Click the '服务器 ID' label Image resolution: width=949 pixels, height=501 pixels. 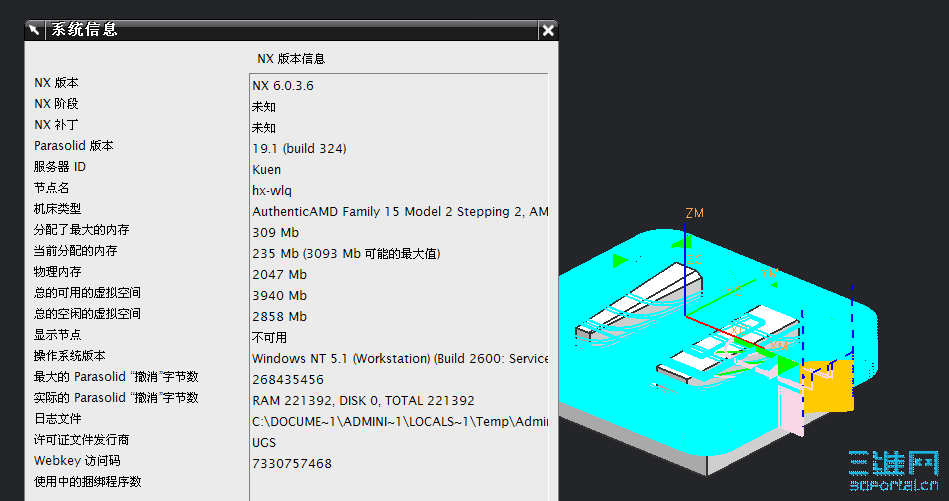[60, 166]
